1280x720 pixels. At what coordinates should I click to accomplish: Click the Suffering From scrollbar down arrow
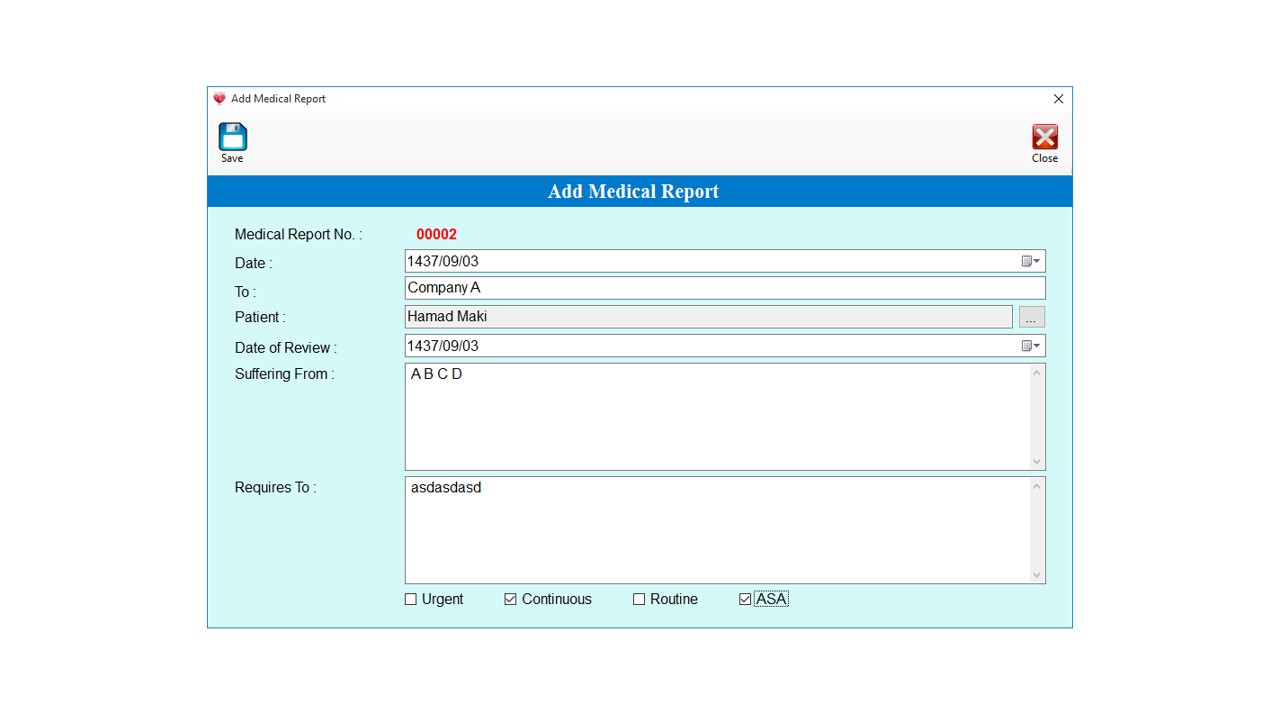[1037, 461]
